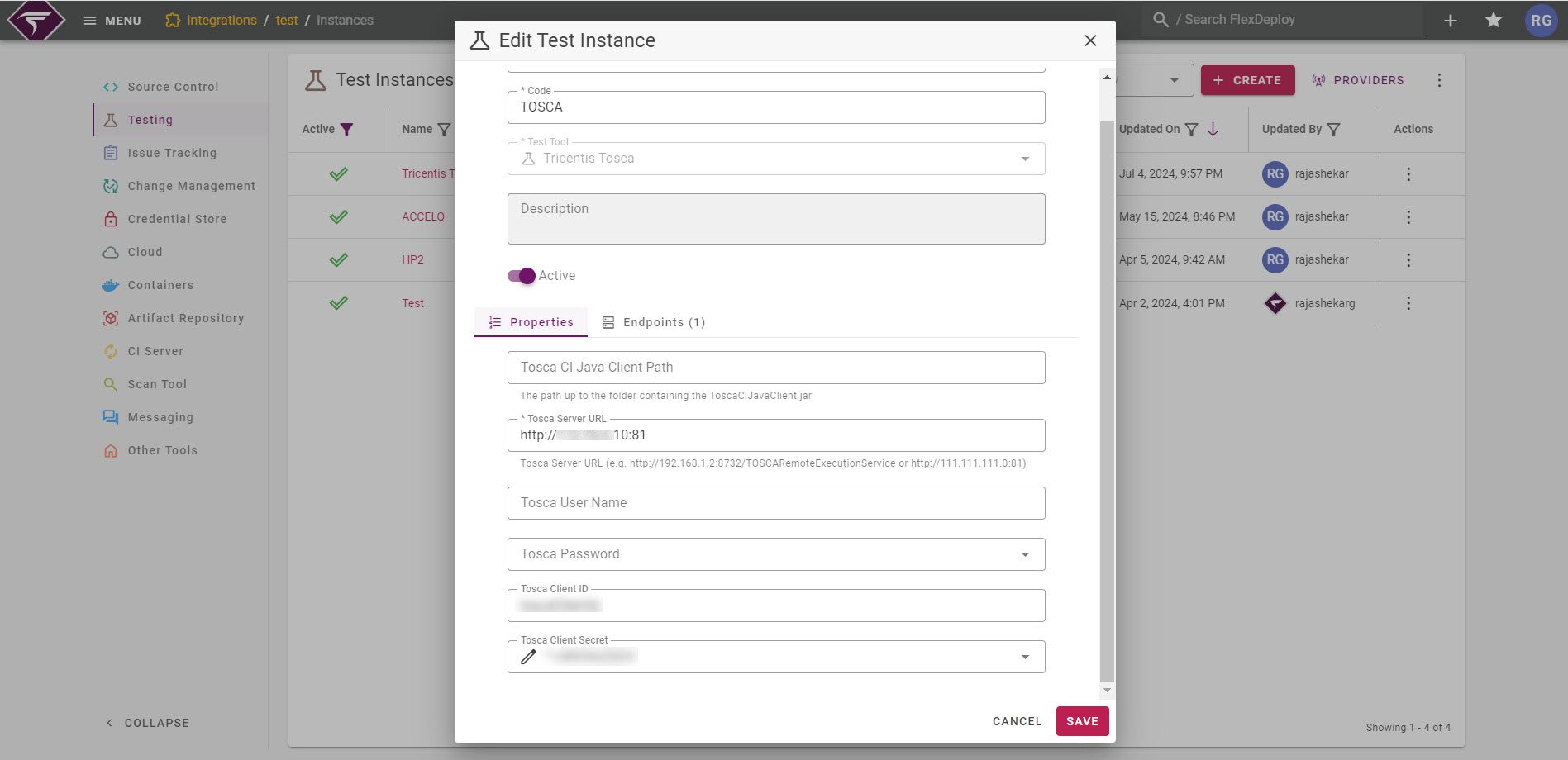
Task: Open the Tosca Client Secret dropdown arrow
Action: pyautogui.click(x=1025, y=656)
